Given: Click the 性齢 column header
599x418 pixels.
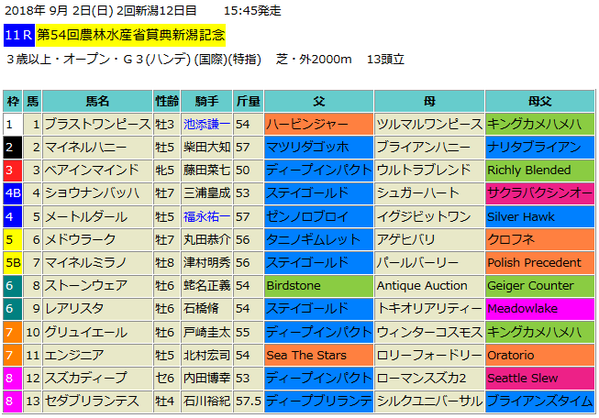Looking at the screenshot, I should tap(167, 101).
